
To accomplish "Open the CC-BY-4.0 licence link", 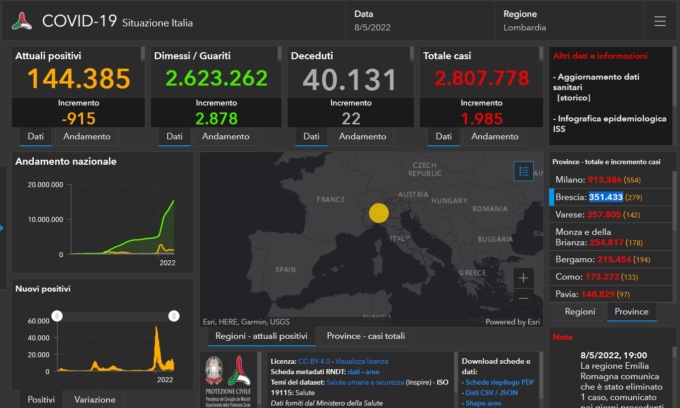I will click(314, 361).
